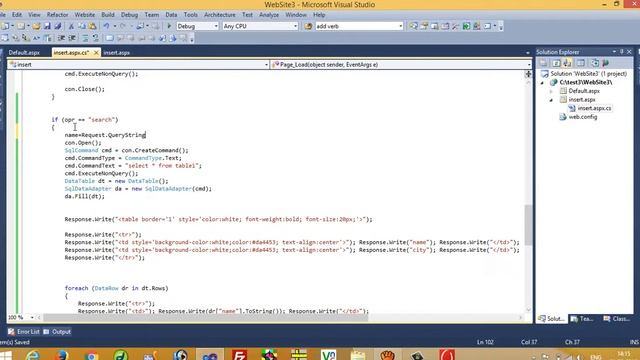640x360 pixels.
Task: Open the Website menu
Action: [x=84, y=15]
